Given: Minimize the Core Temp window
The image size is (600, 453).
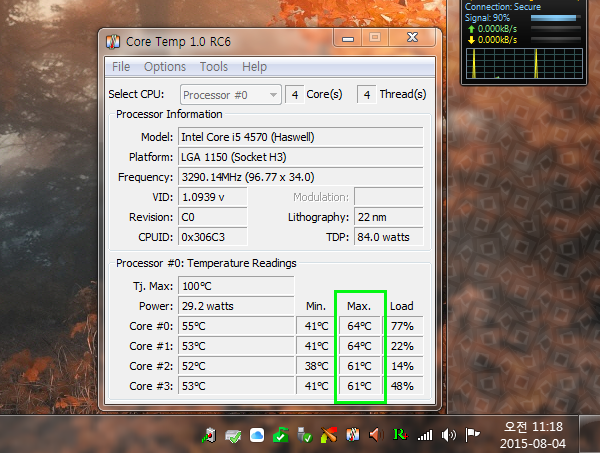Looking at the screenshot, I should coord(348,37).
